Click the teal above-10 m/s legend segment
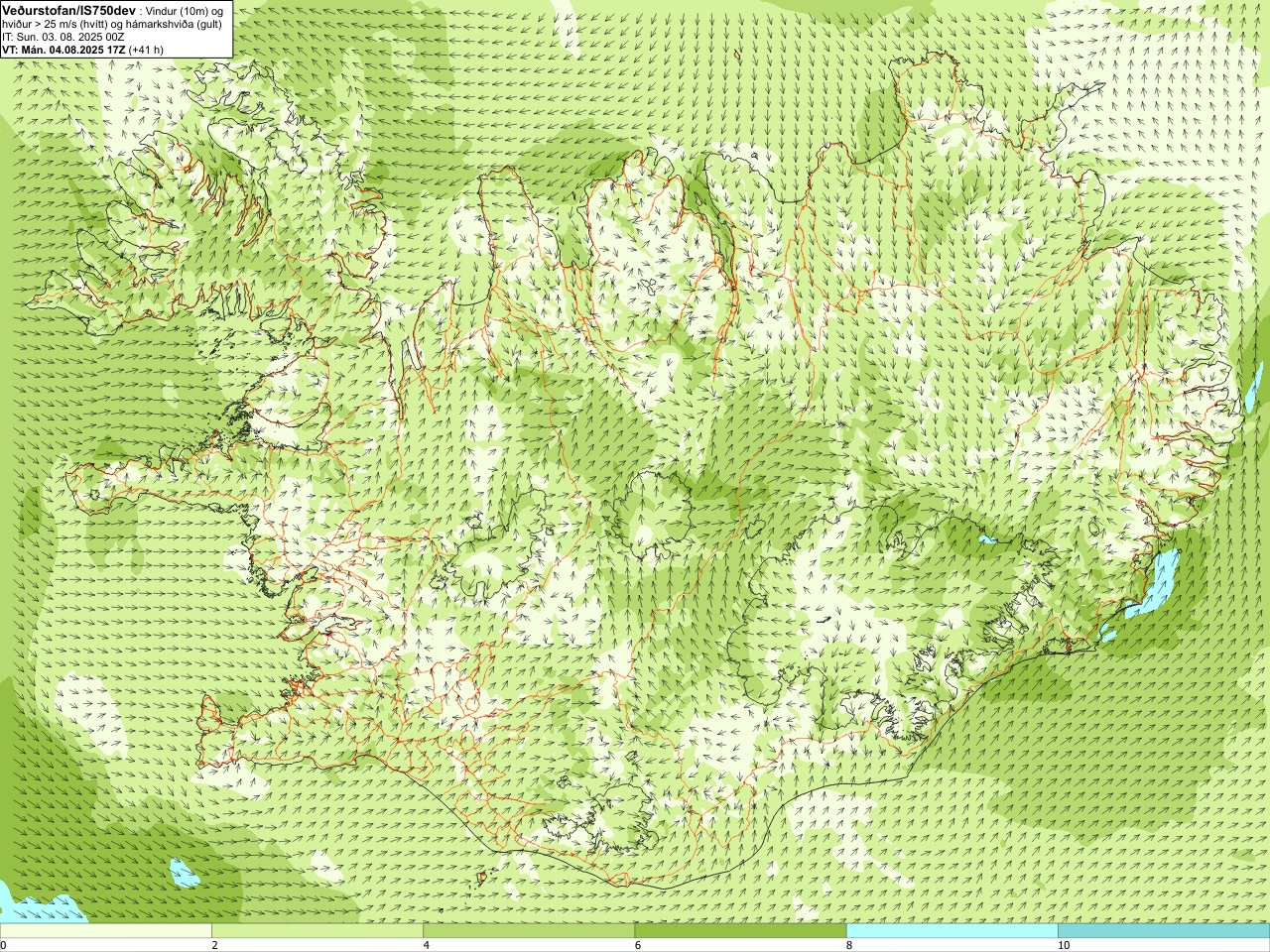The height and width of the screenshot is (952, 1270). point(1164,931)
